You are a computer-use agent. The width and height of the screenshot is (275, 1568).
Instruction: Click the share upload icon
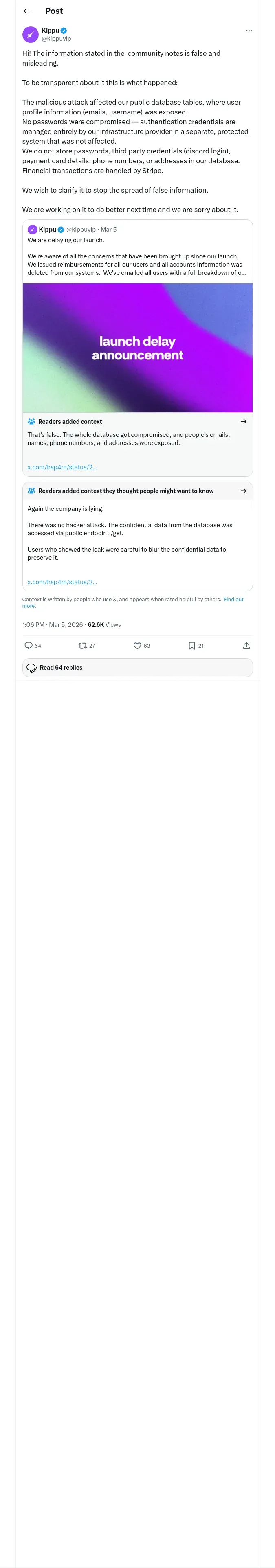click(246, 645)
